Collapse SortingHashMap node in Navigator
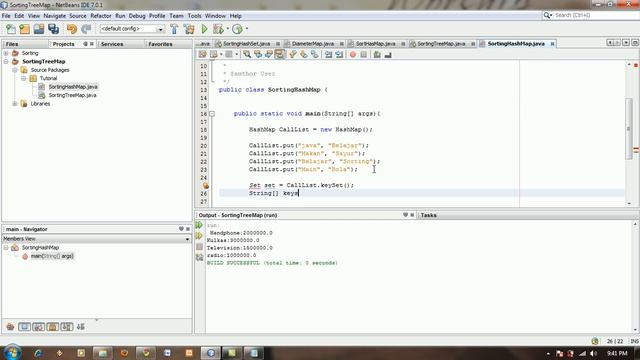This screenshot has height=360, width=640. tap(6, 248)
